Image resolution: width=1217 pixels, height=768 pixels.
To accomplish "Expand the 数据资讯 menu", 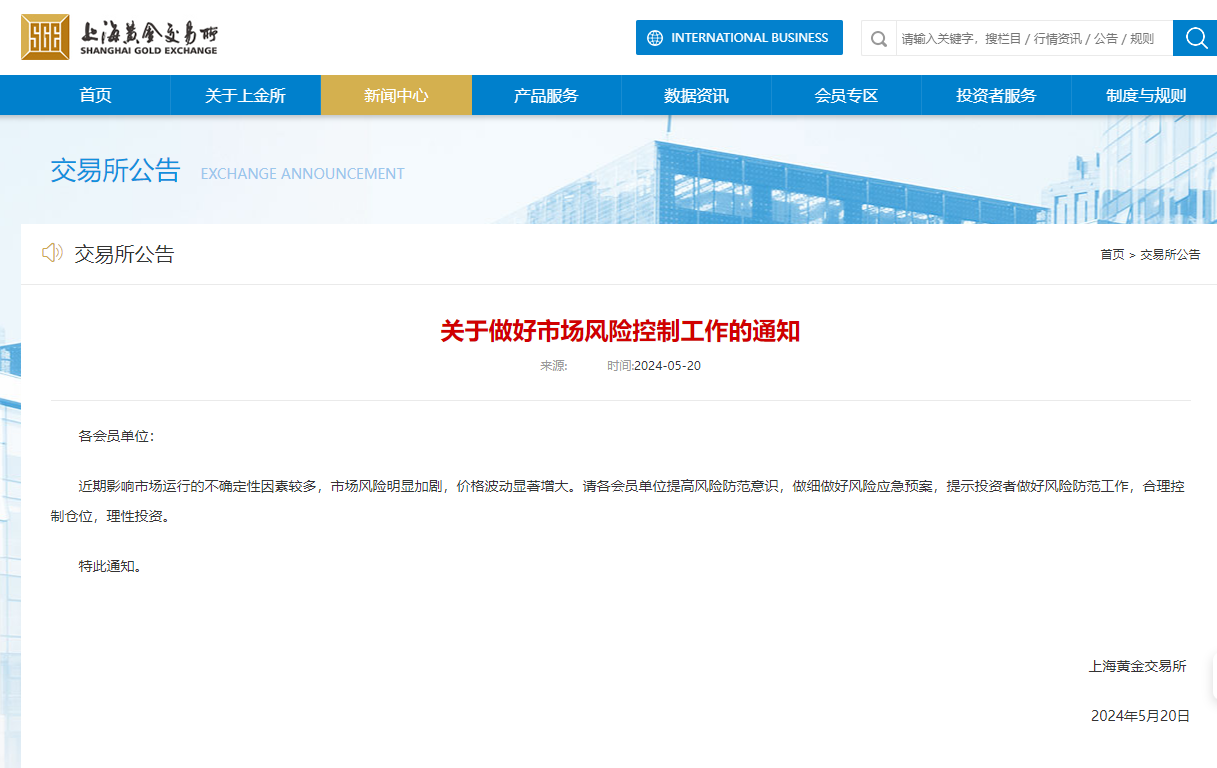I will tap(696, 96).
